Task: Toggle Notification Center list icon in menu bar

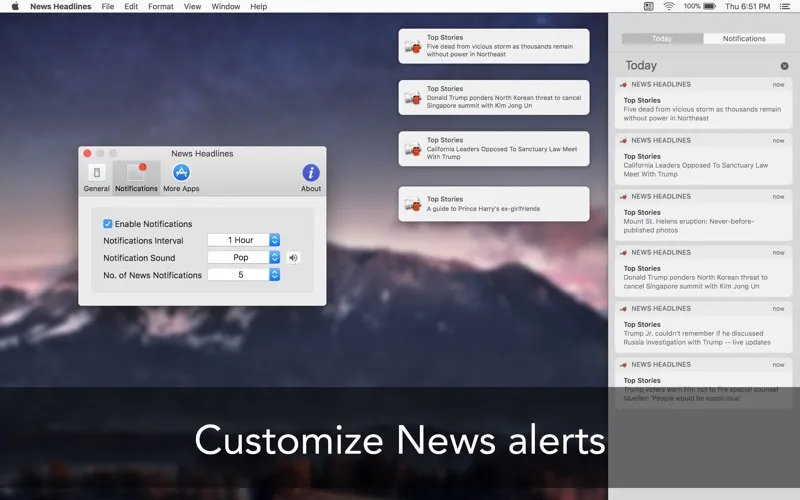Action: click(786, 6)
